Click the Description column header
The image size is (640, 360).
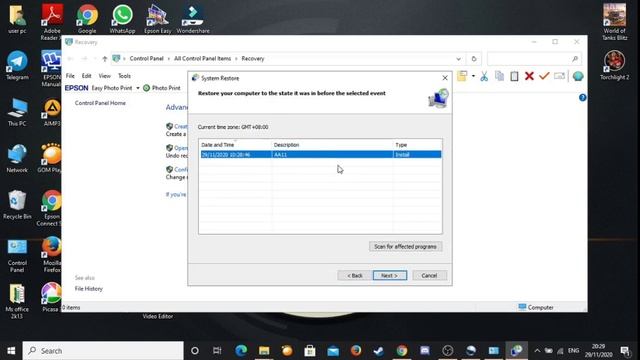coord(332,145)
